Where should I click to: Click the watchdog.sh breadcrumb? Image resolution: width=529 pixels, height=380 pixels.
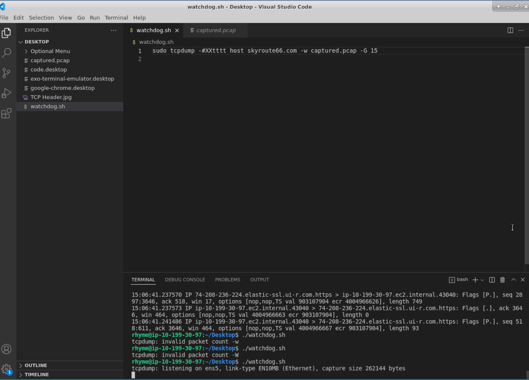[x=156, y=42]
